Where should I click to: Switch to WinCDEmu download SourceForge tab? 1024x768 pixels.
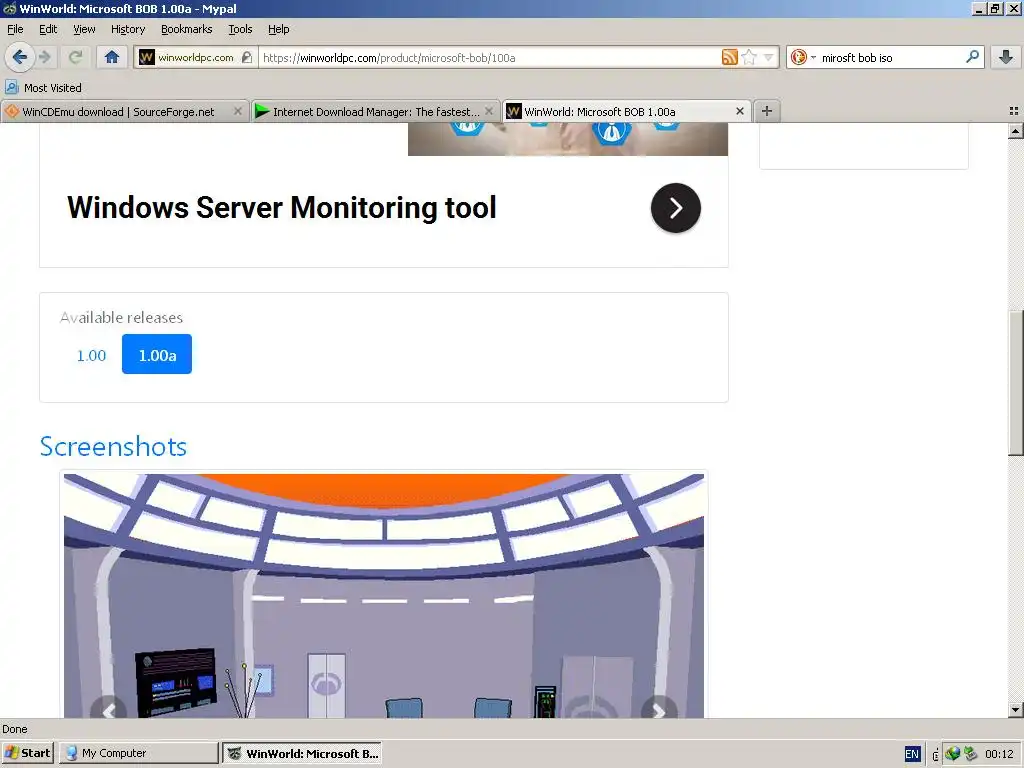[118, 112]
